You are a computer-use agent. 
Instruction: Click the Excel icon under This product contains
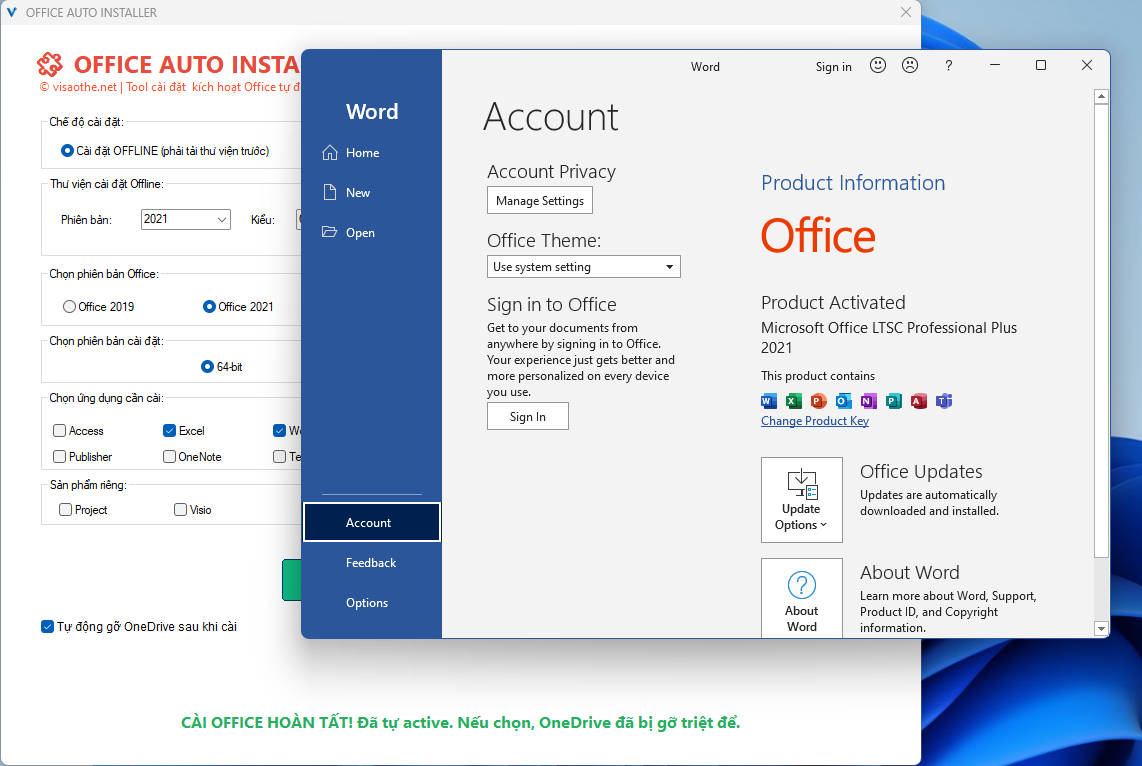[793, 400]
